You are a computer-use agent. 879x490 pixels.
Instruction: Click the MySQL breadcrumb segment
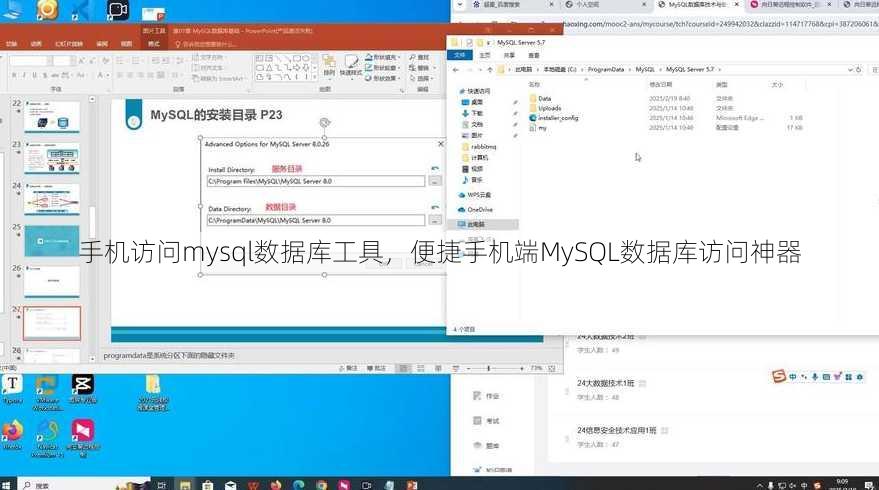645,70
